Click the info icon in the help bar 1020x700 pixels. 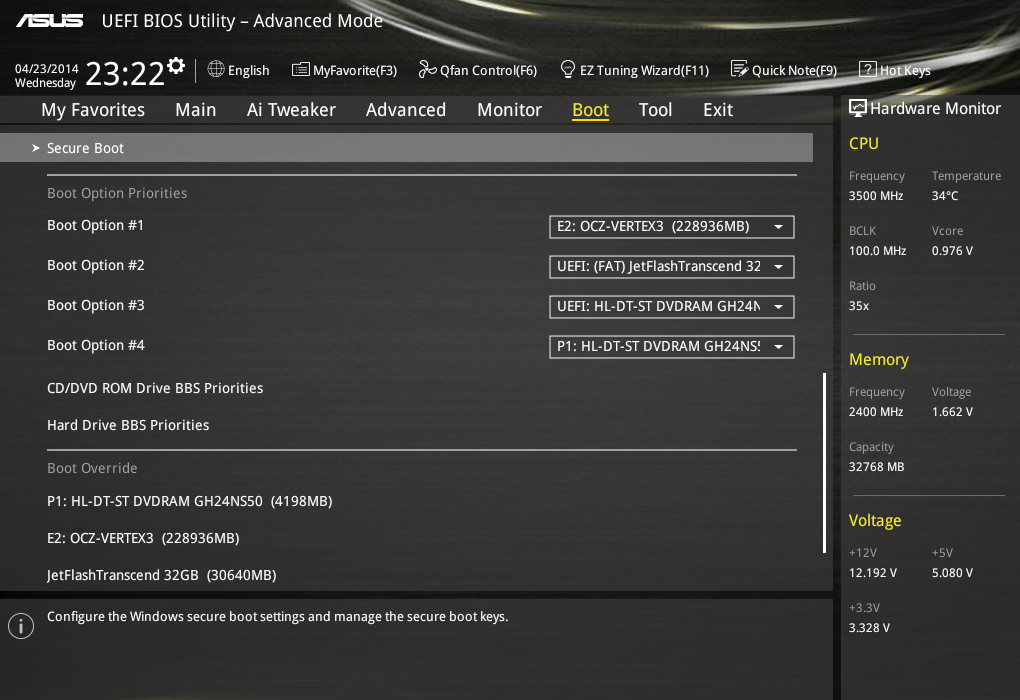point(21,626)
